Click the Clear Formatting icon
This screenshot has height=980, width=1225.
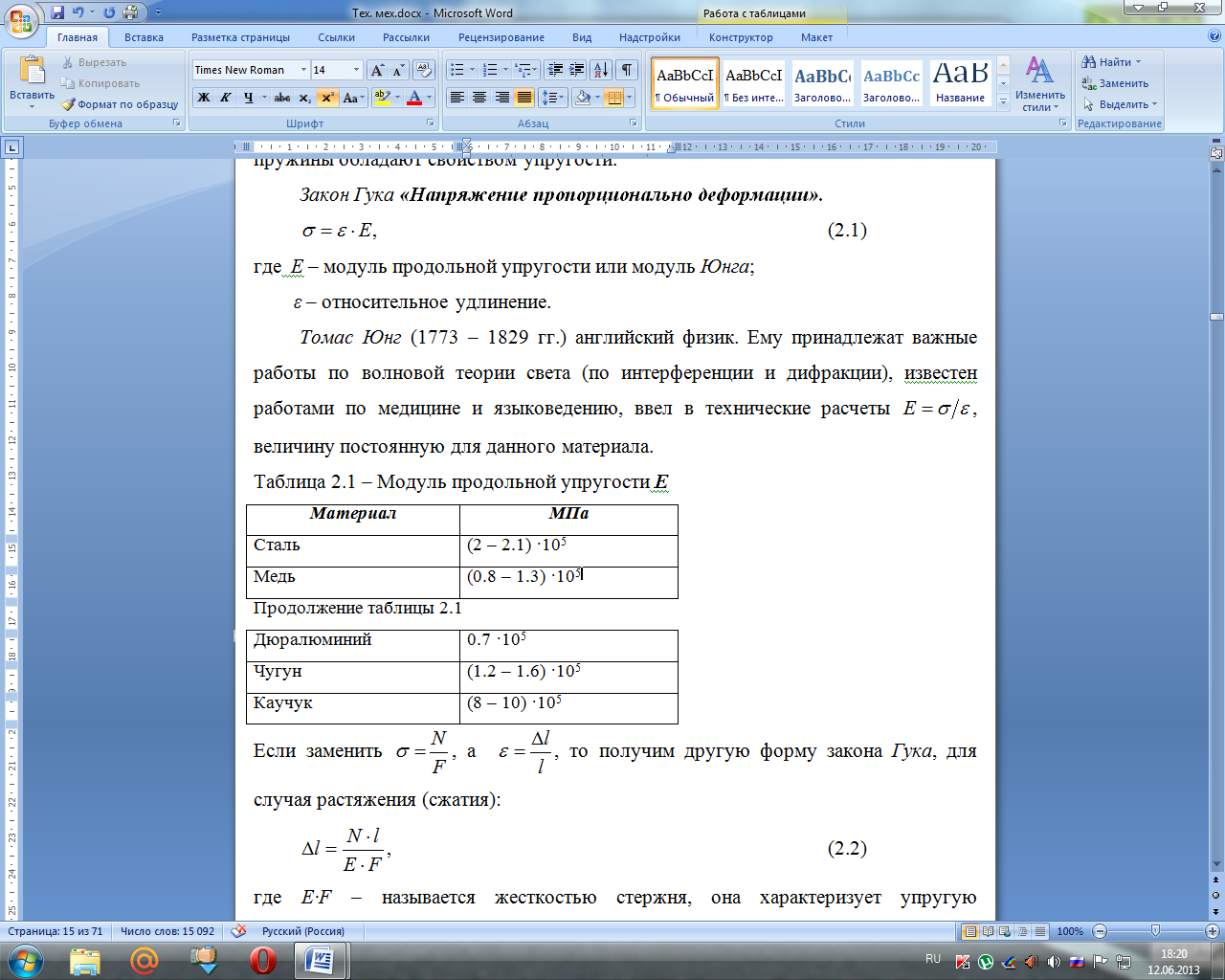coord(425,70)
